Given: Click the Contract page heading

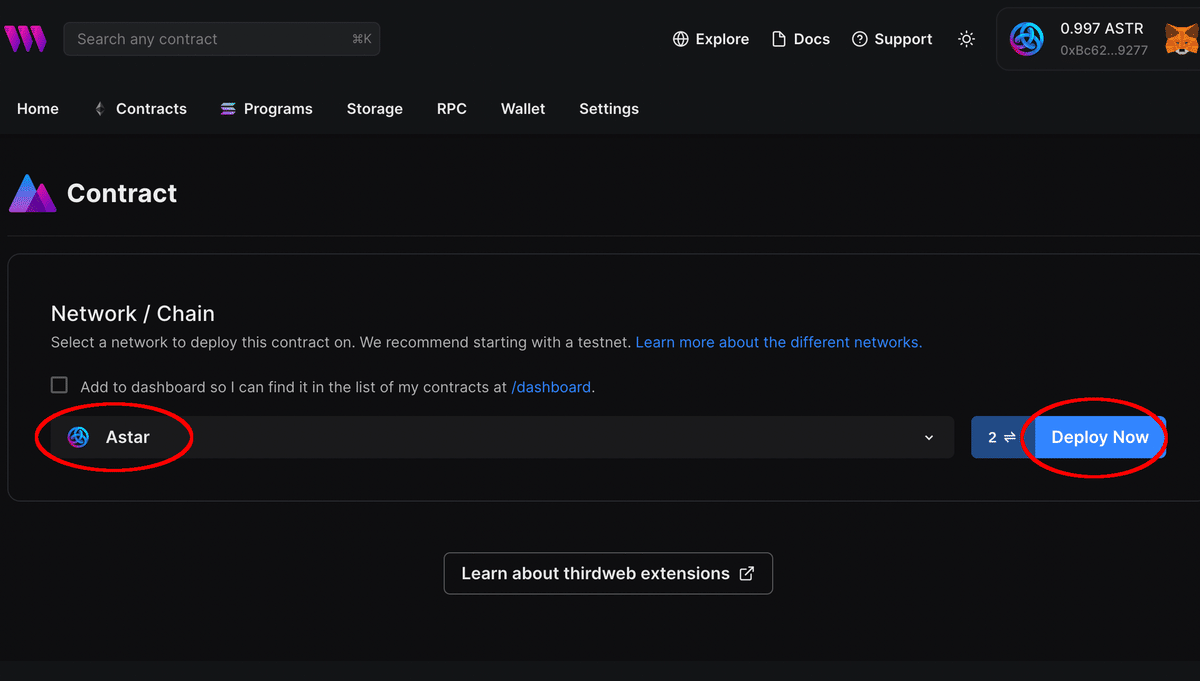Looking at the screenshot, I should click(x=122, y=193).
